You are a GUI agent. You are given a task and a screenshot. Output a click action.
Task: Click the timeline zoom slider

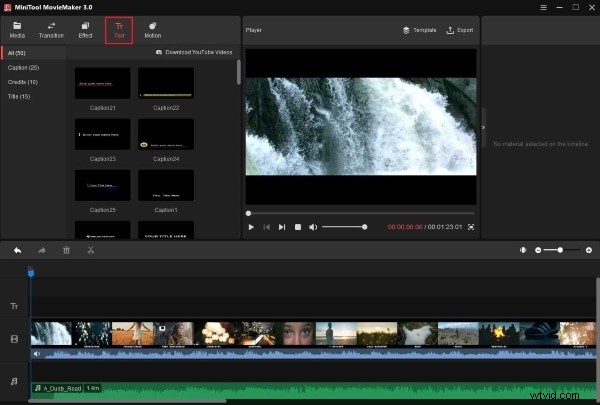click(x=562, y=250)
